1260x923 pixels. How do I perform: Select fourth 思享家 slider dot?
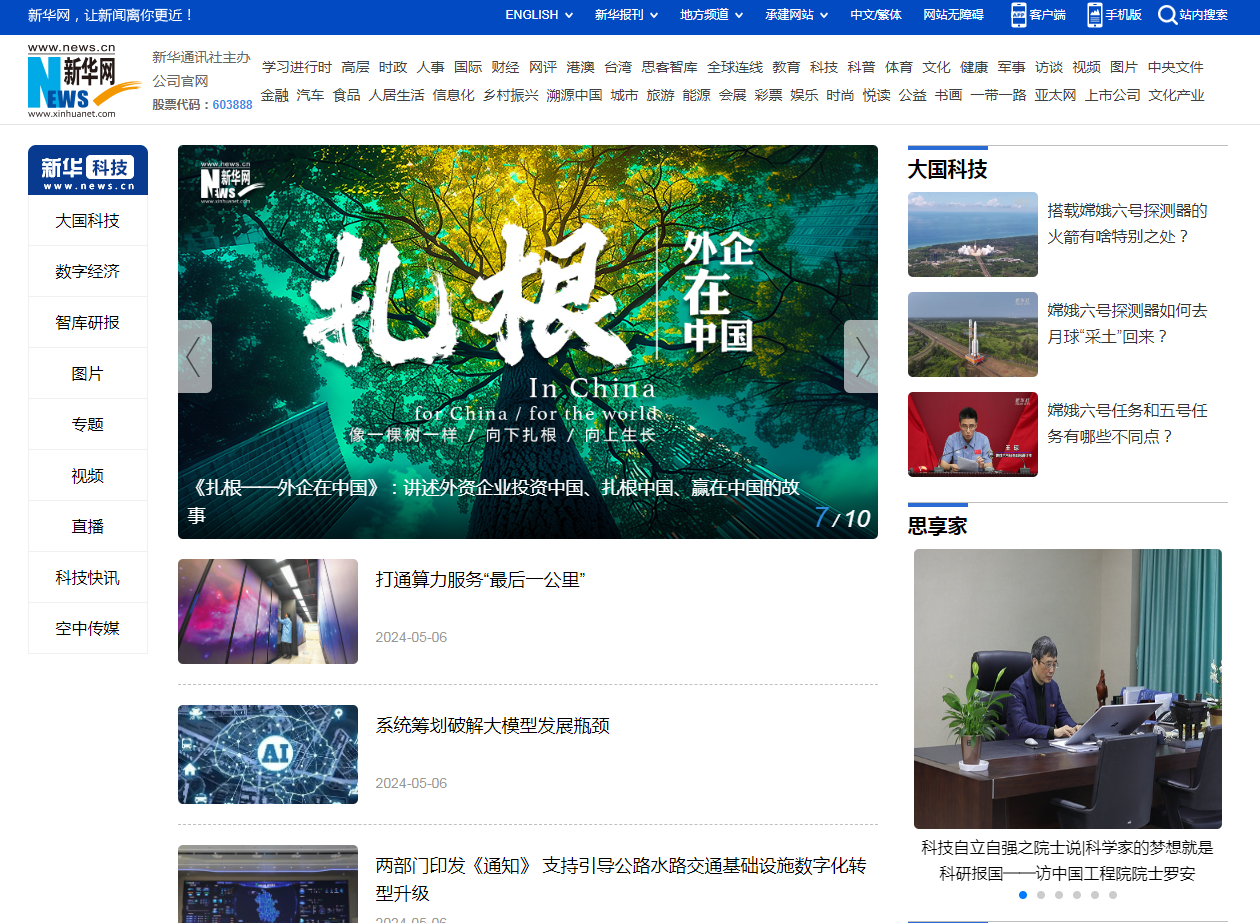(1077, 895)
